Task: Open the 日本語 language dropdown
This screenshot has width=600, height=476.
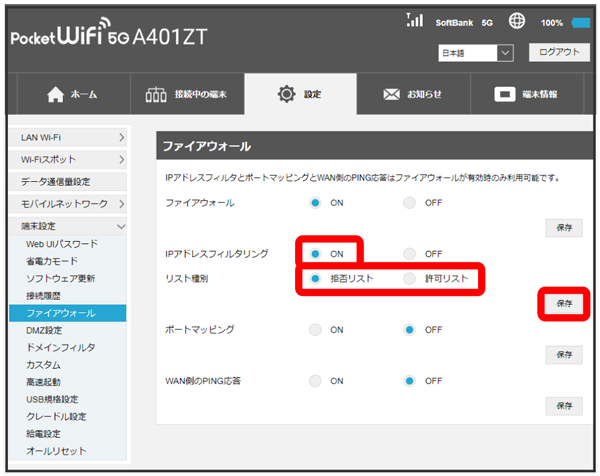Action: (475, 52)
